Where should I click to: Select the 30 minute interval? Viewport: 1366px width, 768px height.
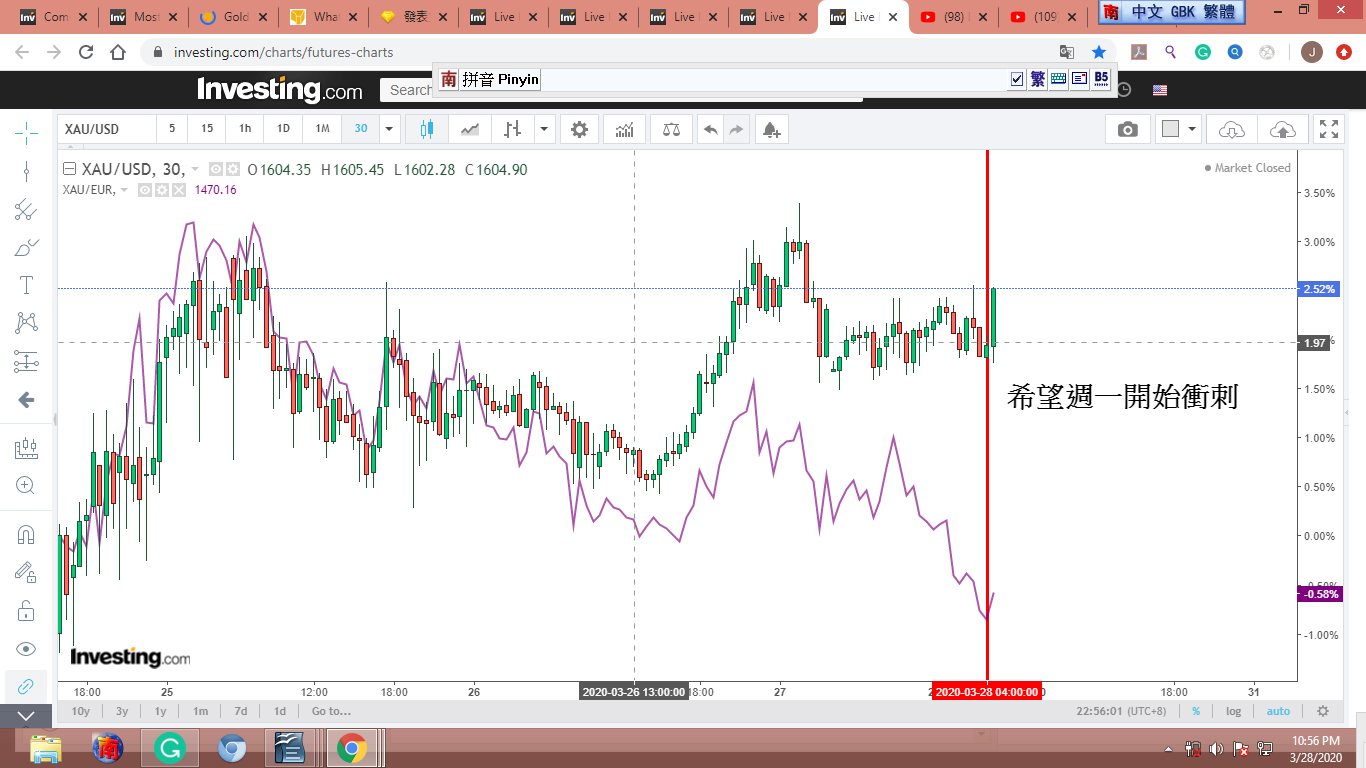(x=361, y=128)
